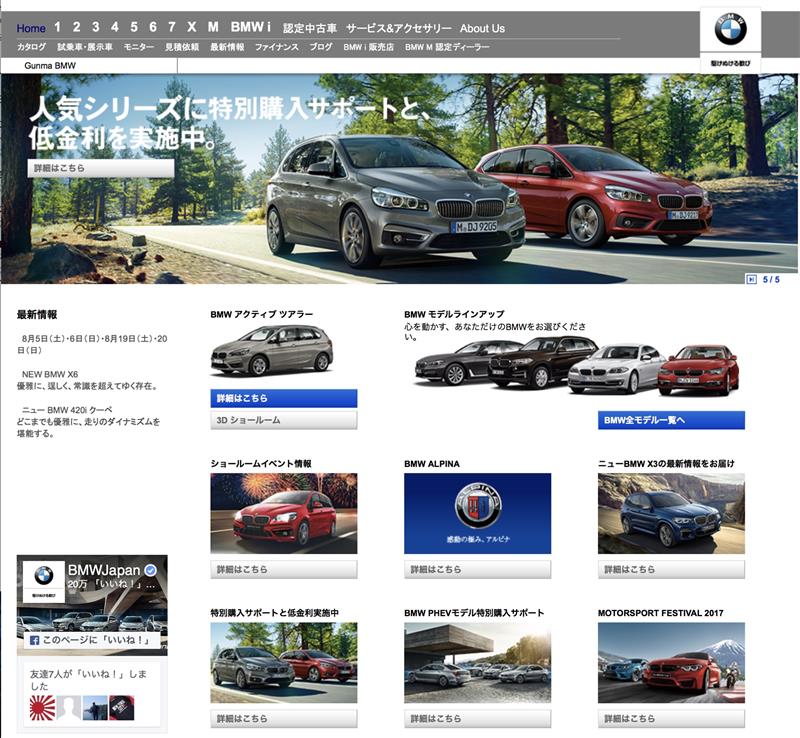Open the サービス&アクセサリー menu

coord(398,28)
